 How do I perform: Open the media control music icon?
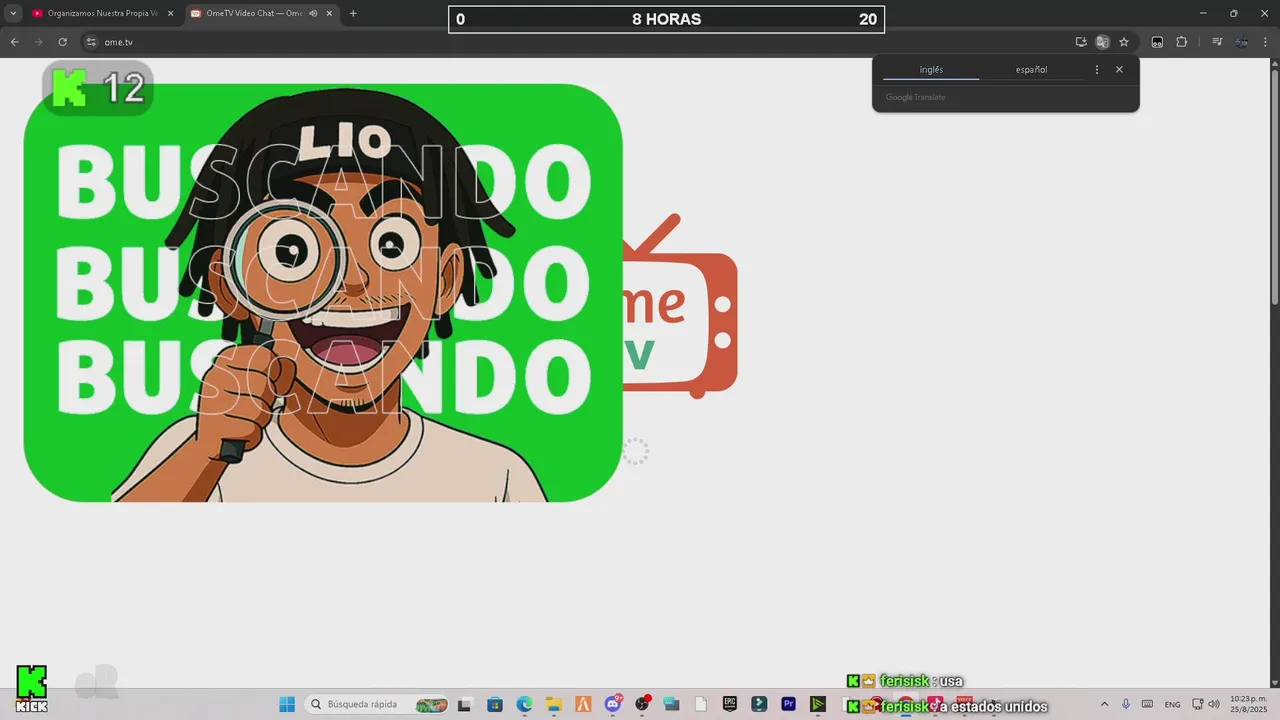pyautogui.click(x=1217, y=42)
